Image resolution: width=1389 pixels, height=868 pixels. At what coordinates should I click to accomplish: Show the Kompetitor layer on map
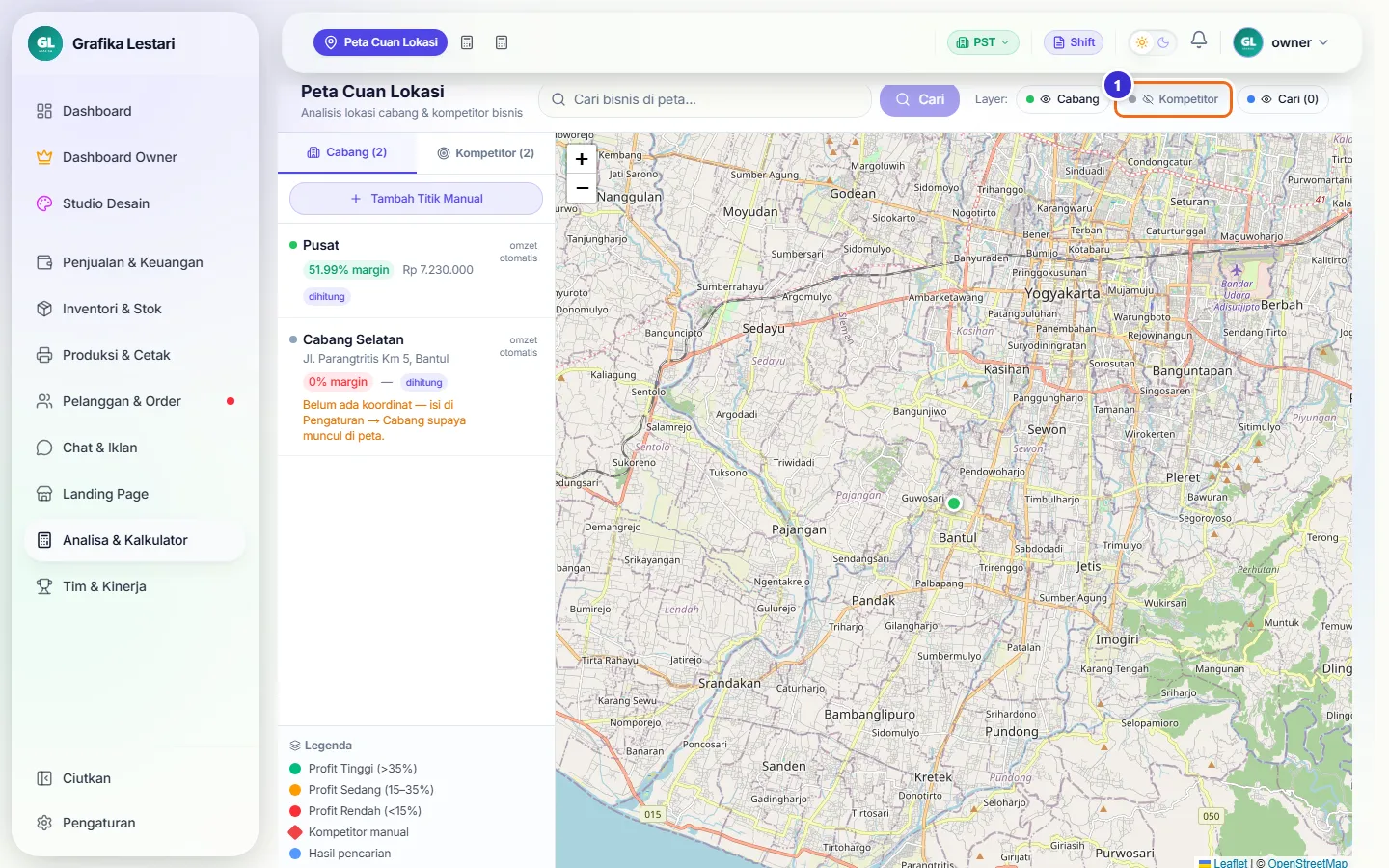tap(1173, 99)
